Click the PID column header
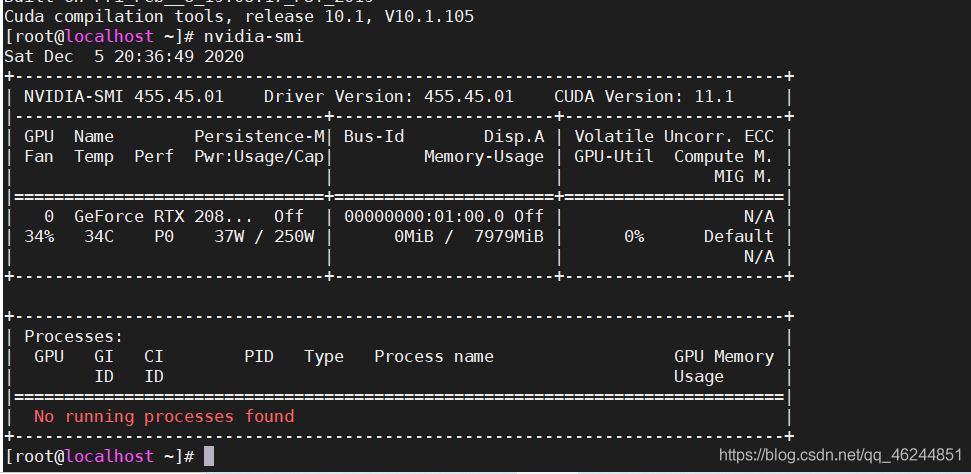The height and width of the screenshot is (474, 971). (259, 356)
